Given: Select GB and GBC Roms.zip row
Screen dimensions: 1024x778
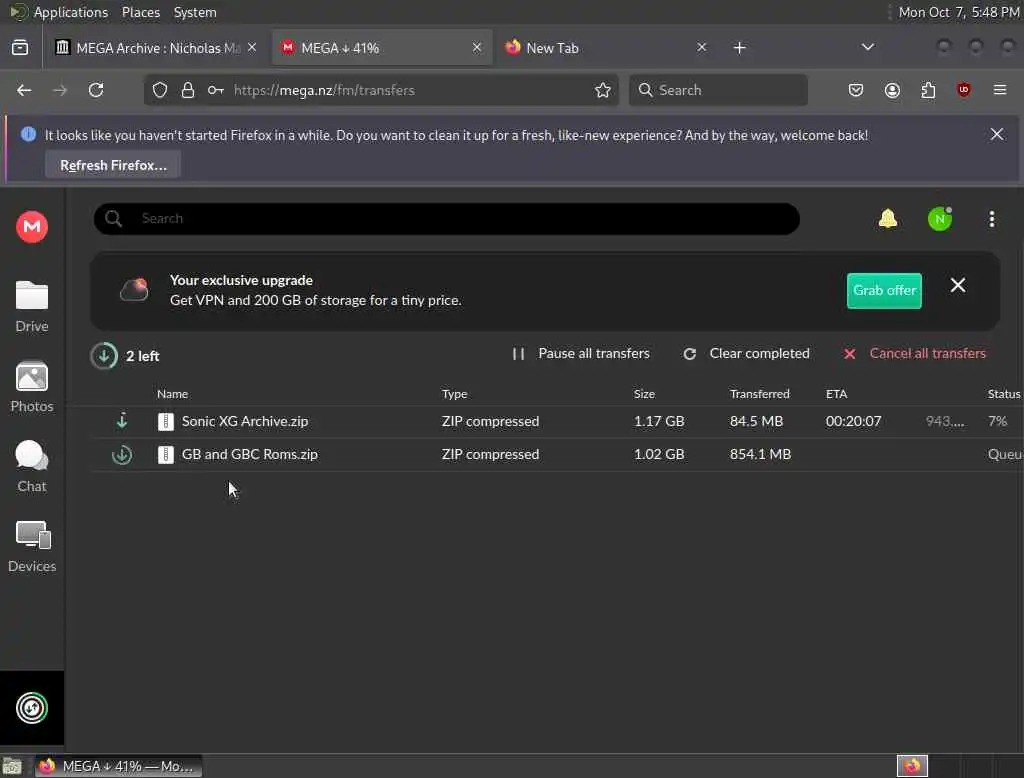Looking at the screenshot, I should 555,454.
